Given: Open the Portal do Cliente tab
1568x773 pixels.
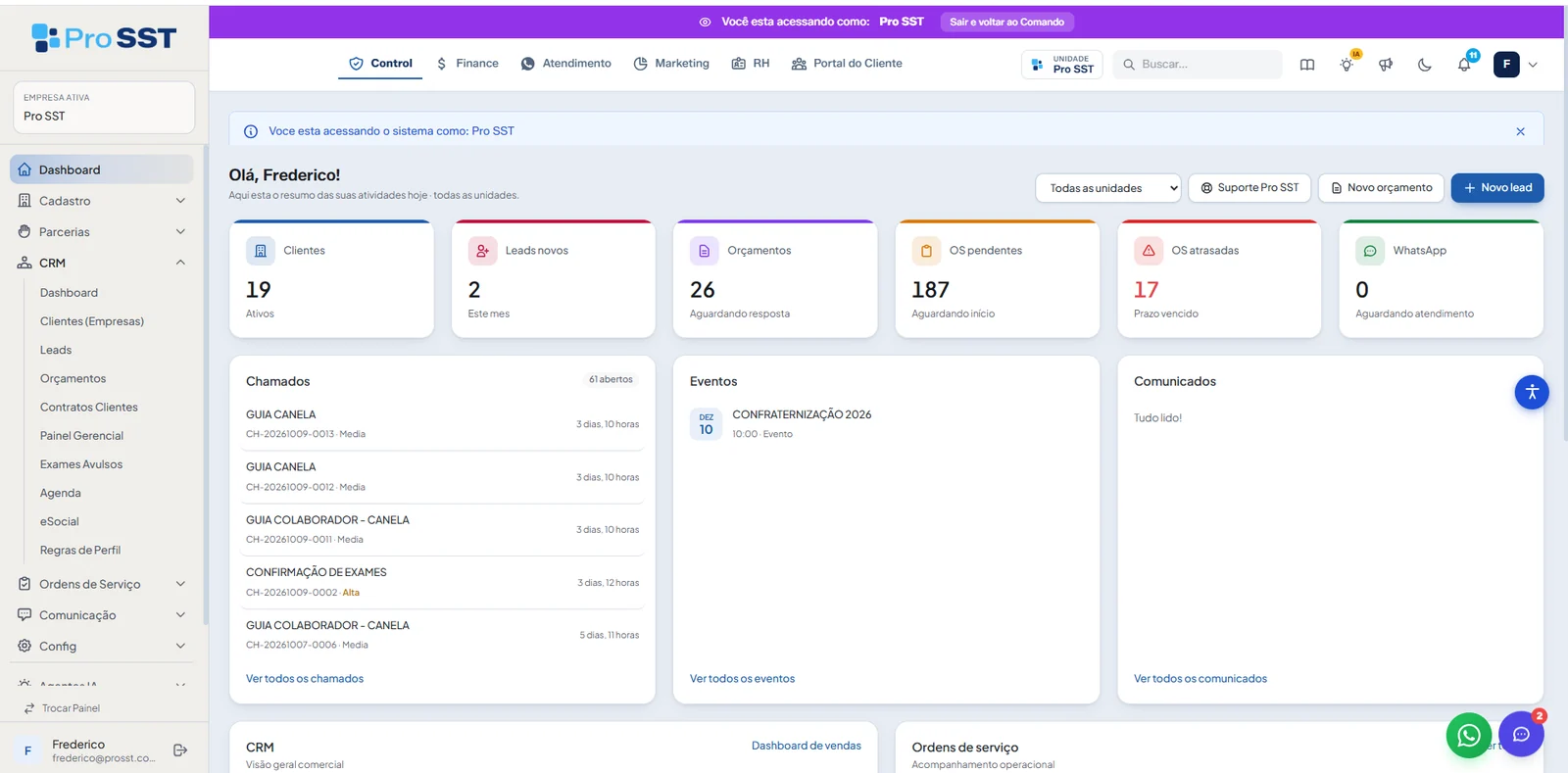Looking at the screenshot, I should pos(847,64).
